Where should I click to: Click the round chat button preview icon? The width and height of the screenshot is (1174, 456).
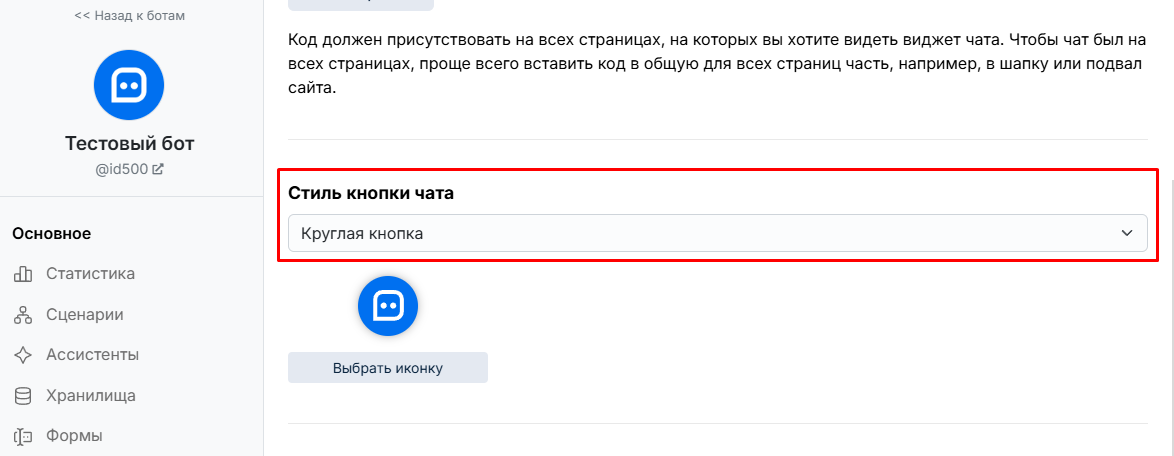388,305
